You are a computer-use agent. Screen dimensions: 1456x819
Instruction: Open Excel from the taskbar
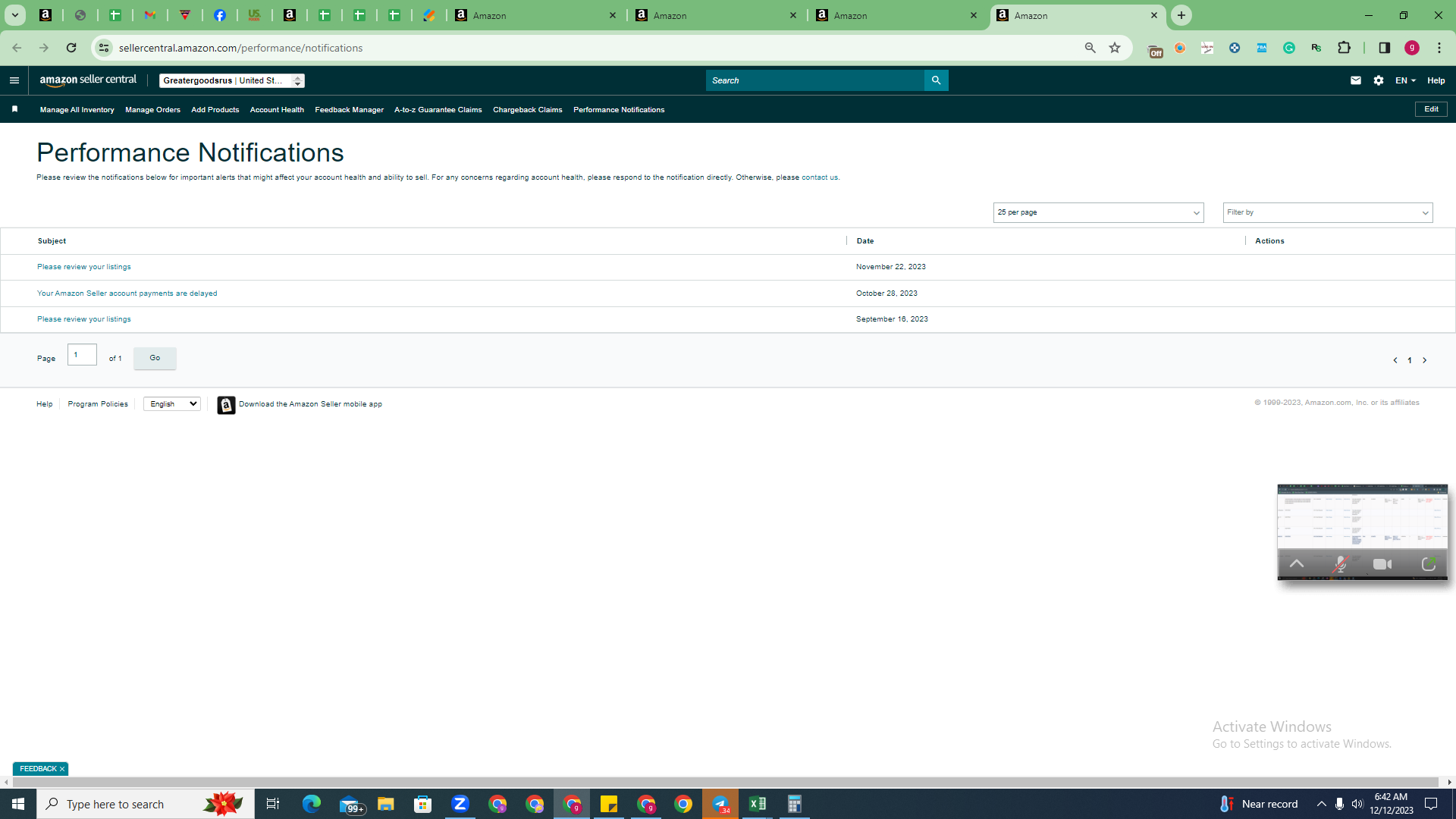[758, 804]
